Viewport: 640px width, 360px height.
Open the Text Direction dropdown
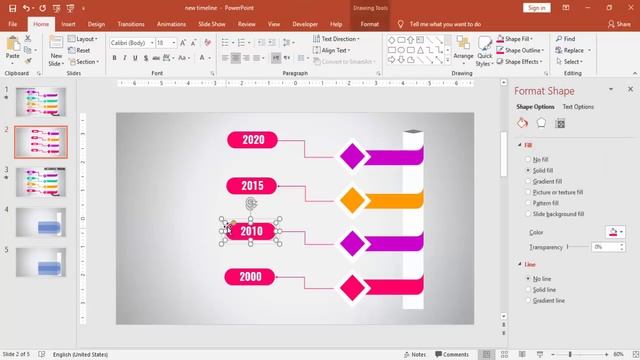(336, 39)
